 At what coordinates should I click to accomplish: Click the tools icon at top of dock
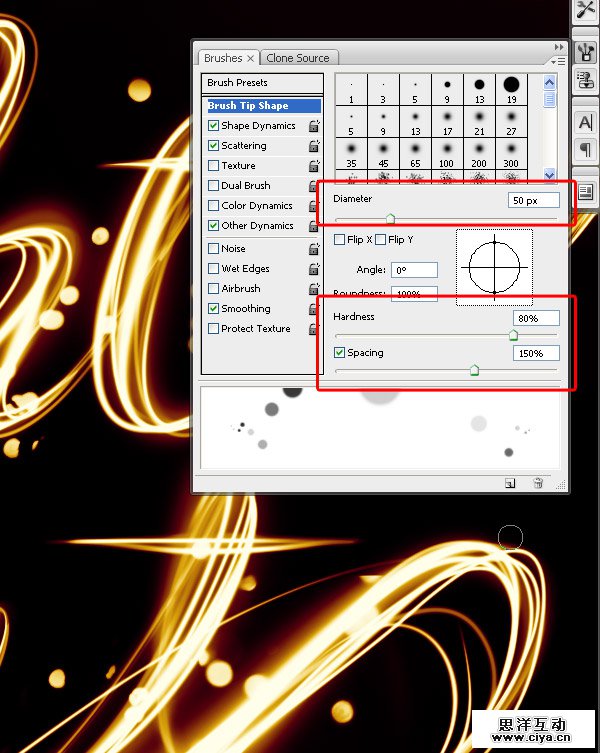[x=585, y=12]
